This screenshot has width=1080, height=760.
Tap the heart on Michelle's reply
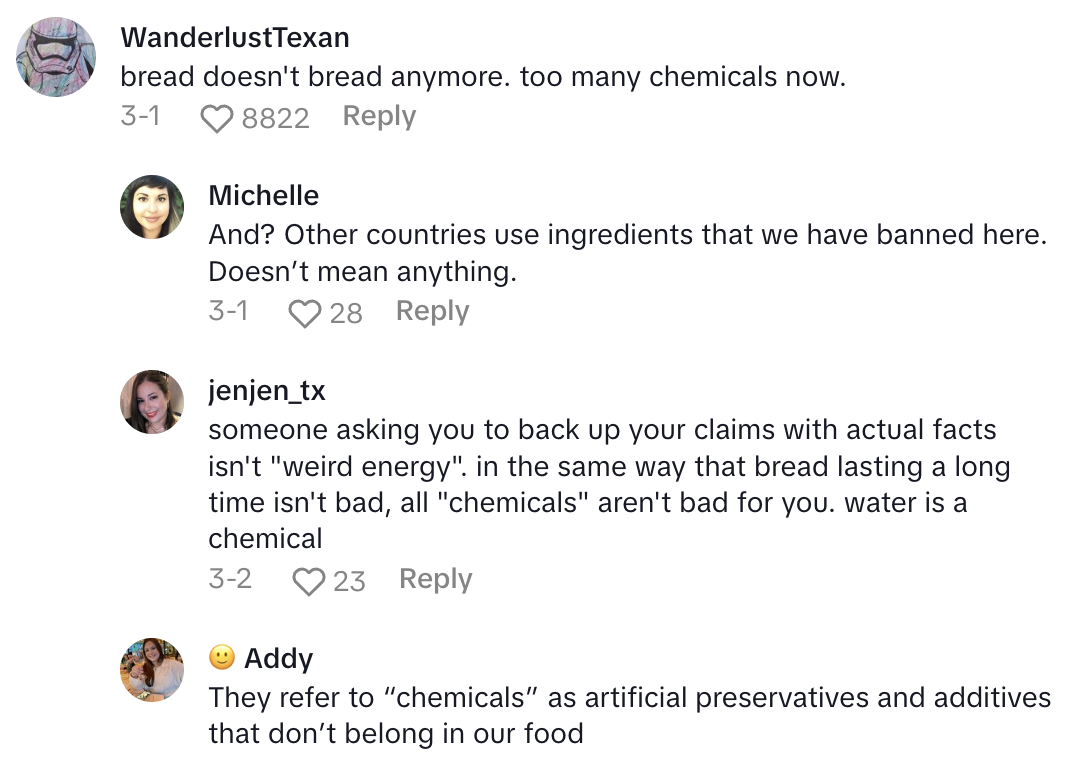(304, 314)
